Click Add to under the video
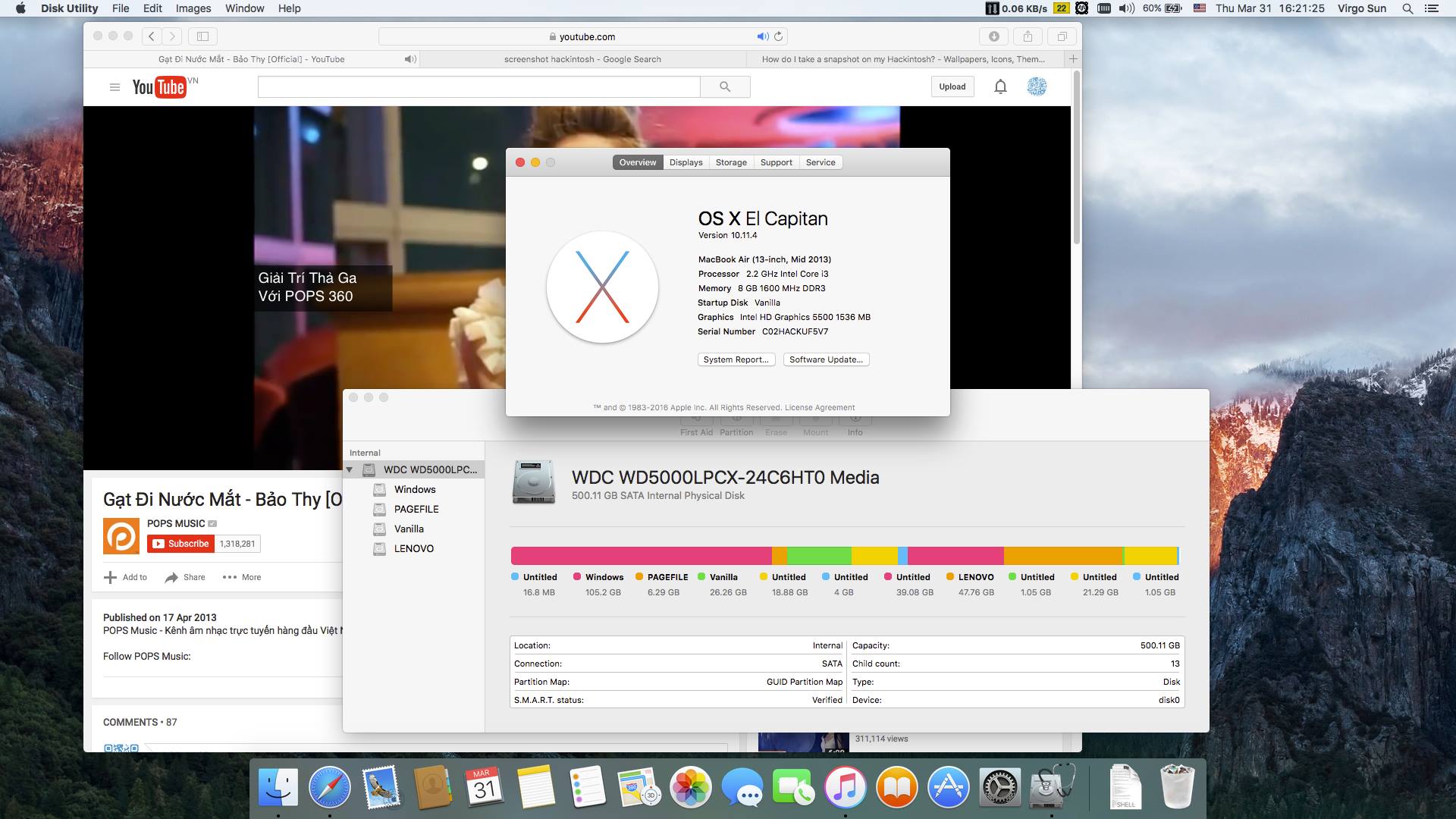 pos(126,577)
